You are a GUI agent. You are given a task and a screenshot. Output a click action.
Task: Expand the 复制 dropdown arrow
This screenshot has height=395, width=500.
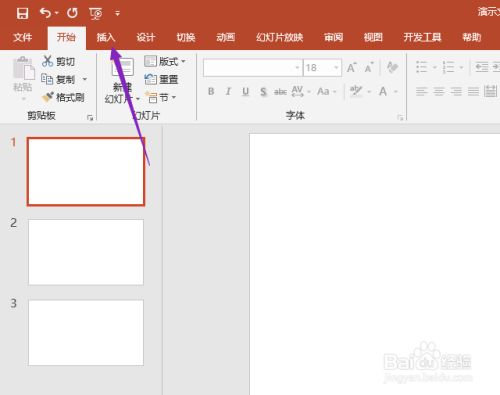click(85, 79)
